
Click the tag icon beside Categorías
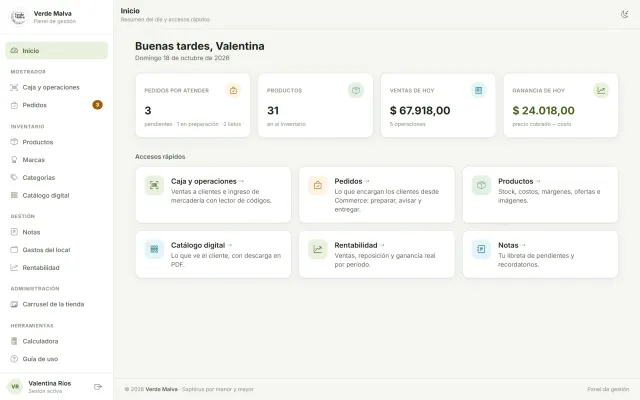[x=14, y=178]
